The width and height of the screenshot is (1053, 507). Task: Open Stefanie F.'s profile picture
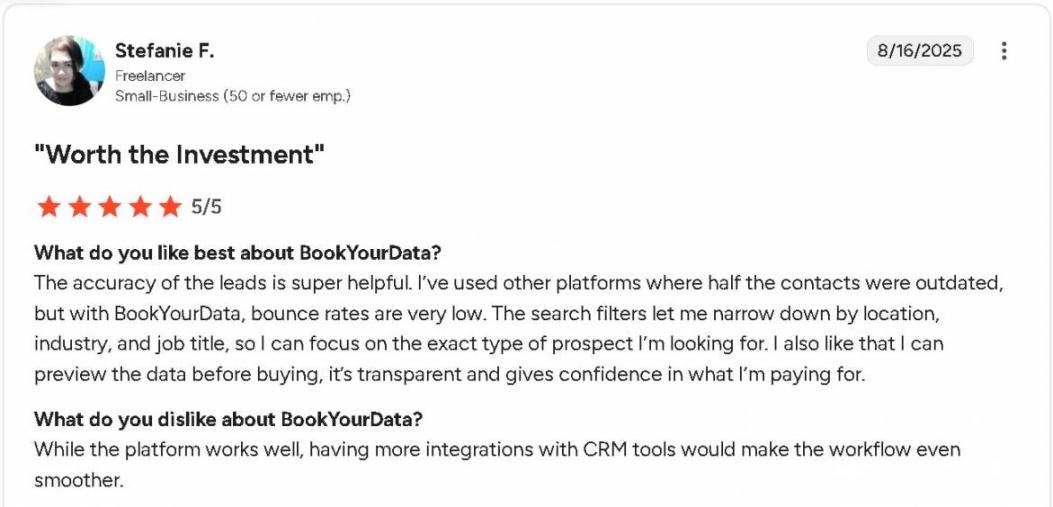[x=69, y=71]
